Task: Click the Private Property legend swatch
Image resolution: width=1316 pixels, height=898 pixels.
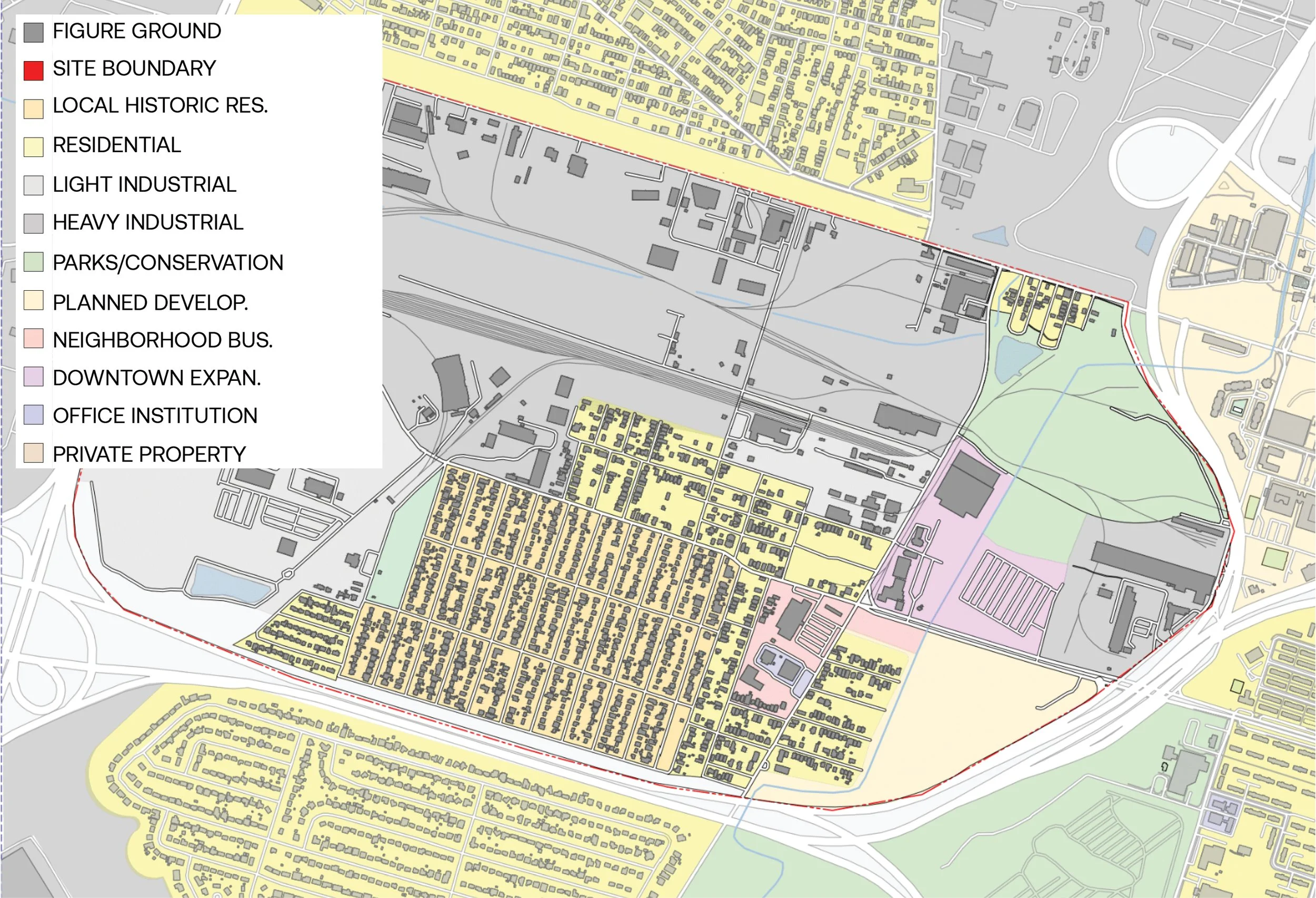Action: click(33, 453)
